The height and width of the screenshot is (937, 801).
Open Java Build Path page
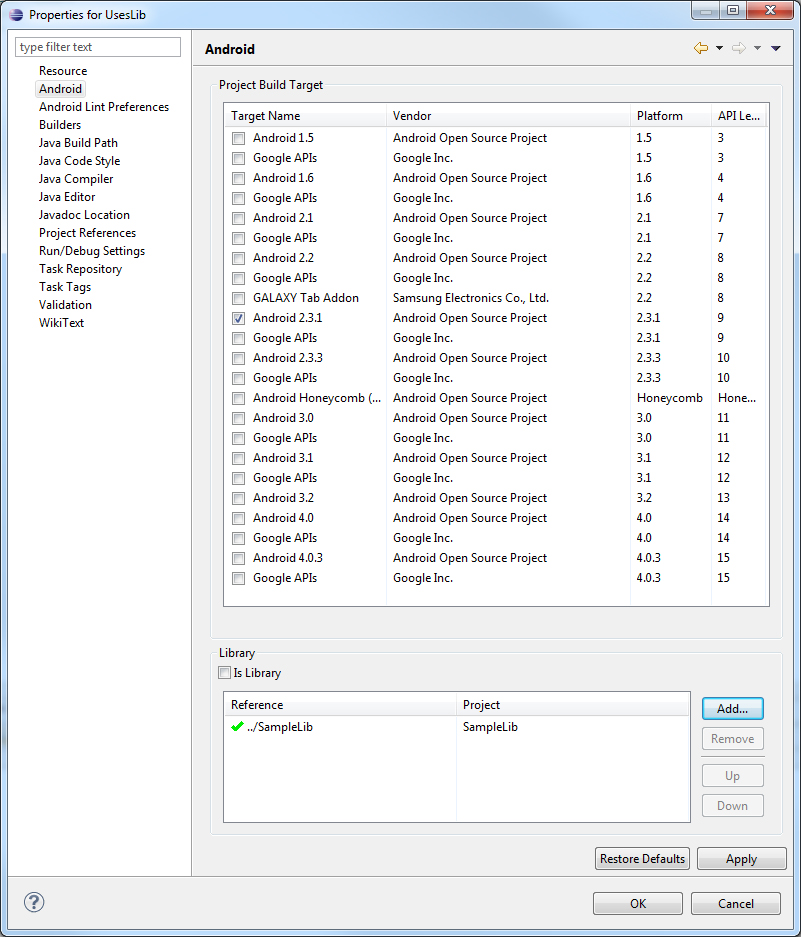pyautogui.click(x=78, y=143)
